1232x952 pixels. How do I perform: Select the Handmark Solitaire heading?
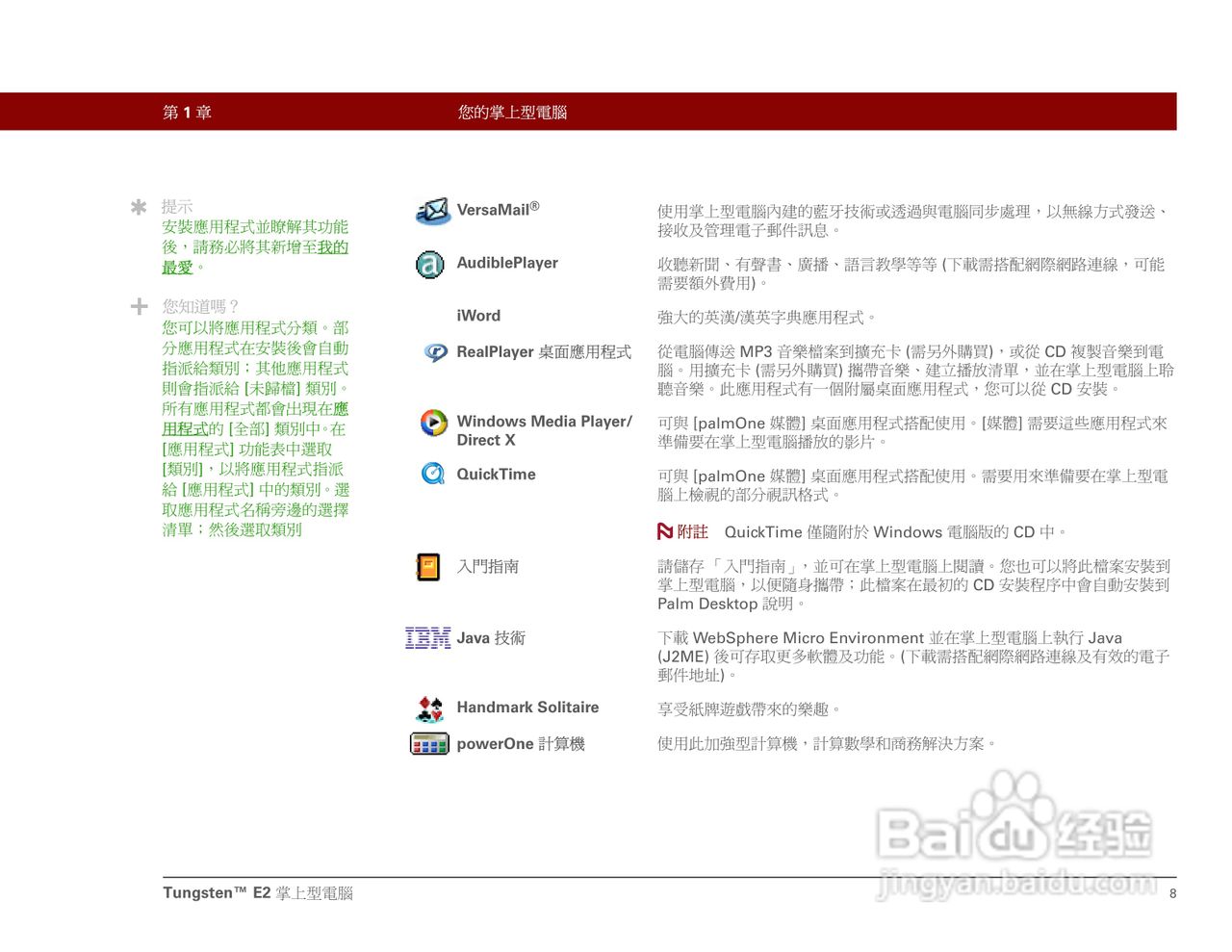(x=527, y=708)
